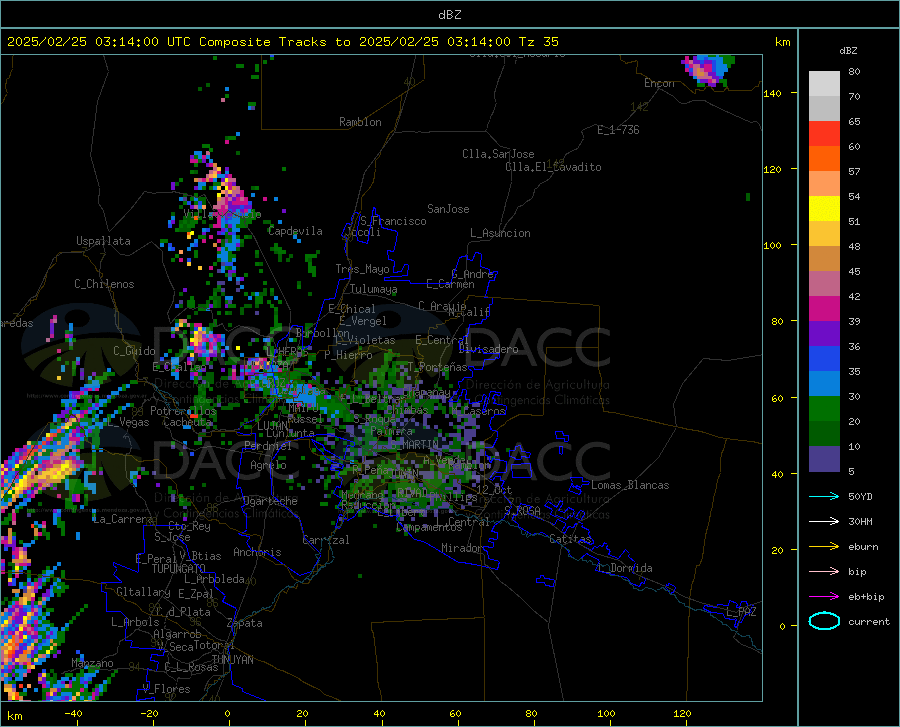Screen dimensions: 900x727
Task: Click the 'Ramblon' map label
Action: 360,122
